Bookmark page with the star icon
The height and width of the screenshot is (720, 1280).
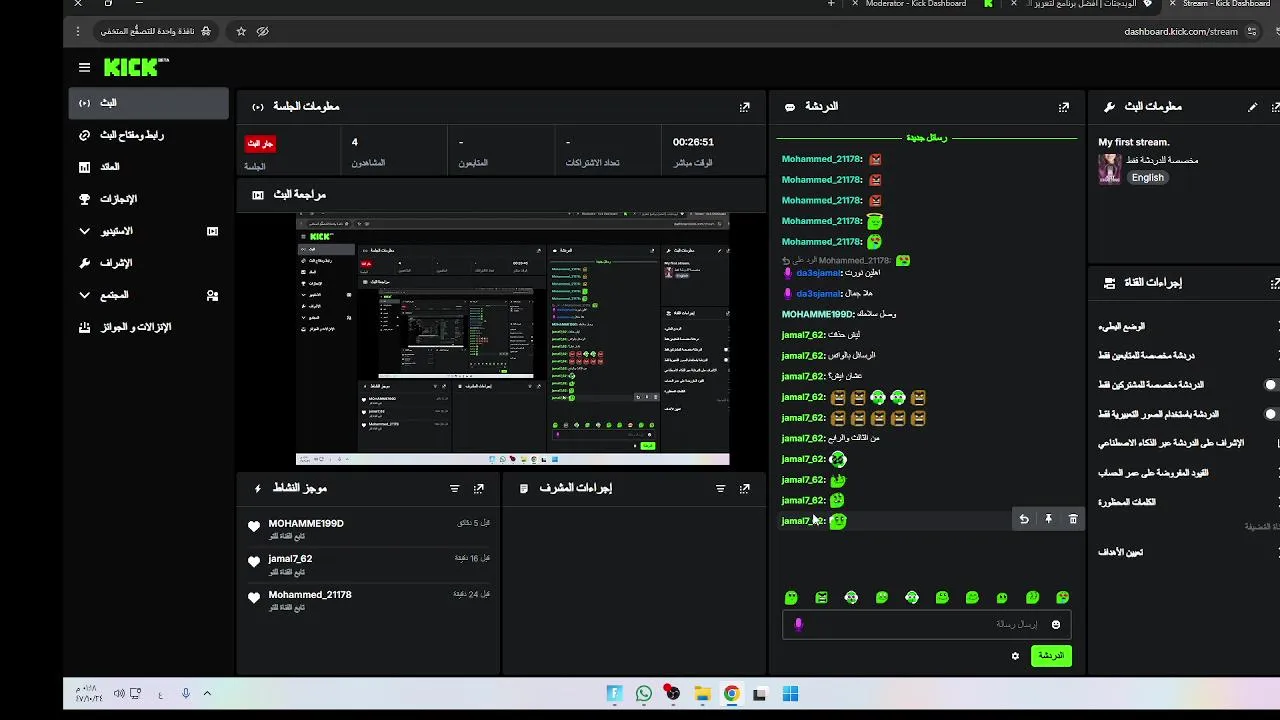(241, 31)
